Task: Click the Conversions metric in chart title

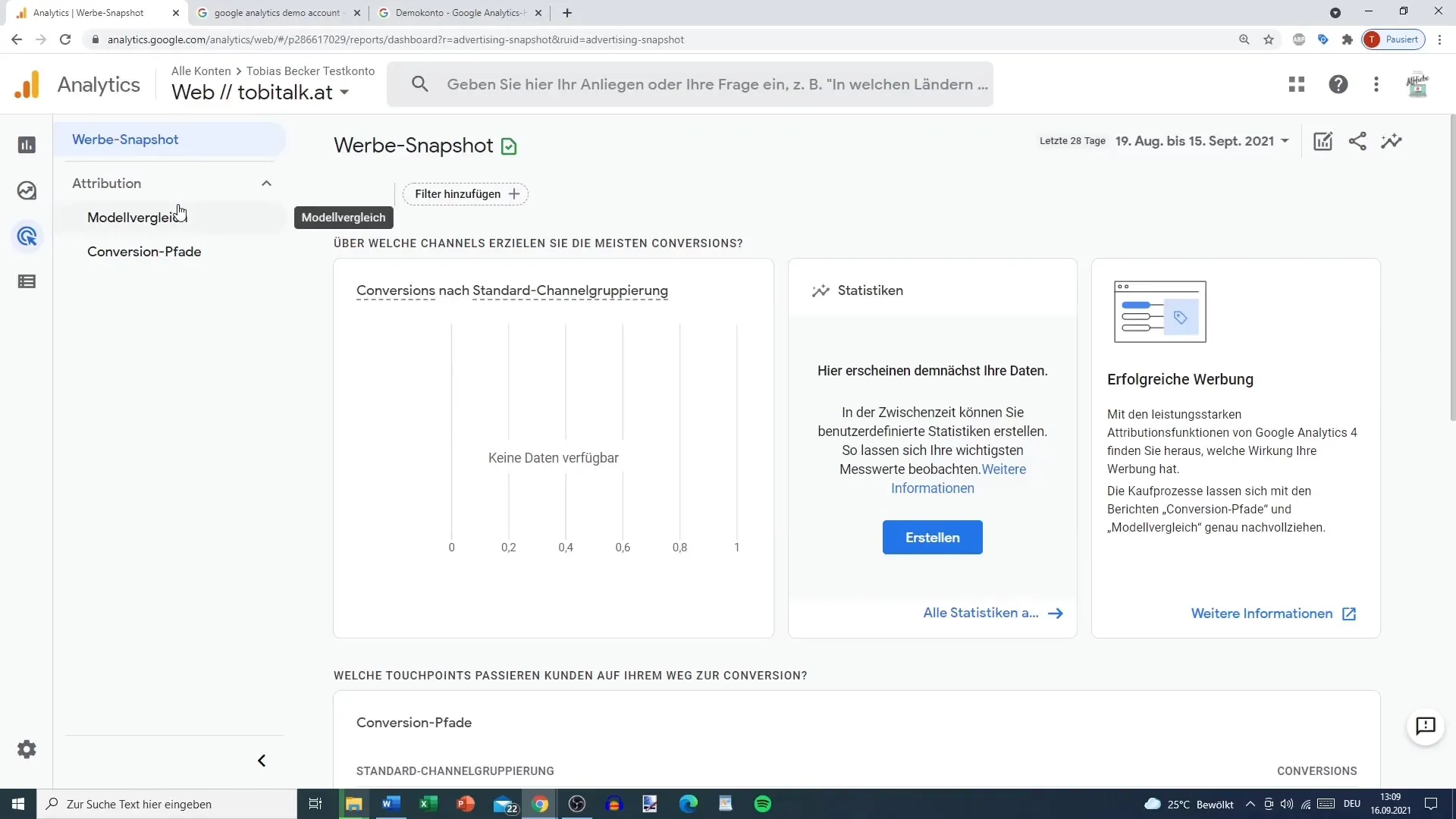Action: (x=396, y=290)
